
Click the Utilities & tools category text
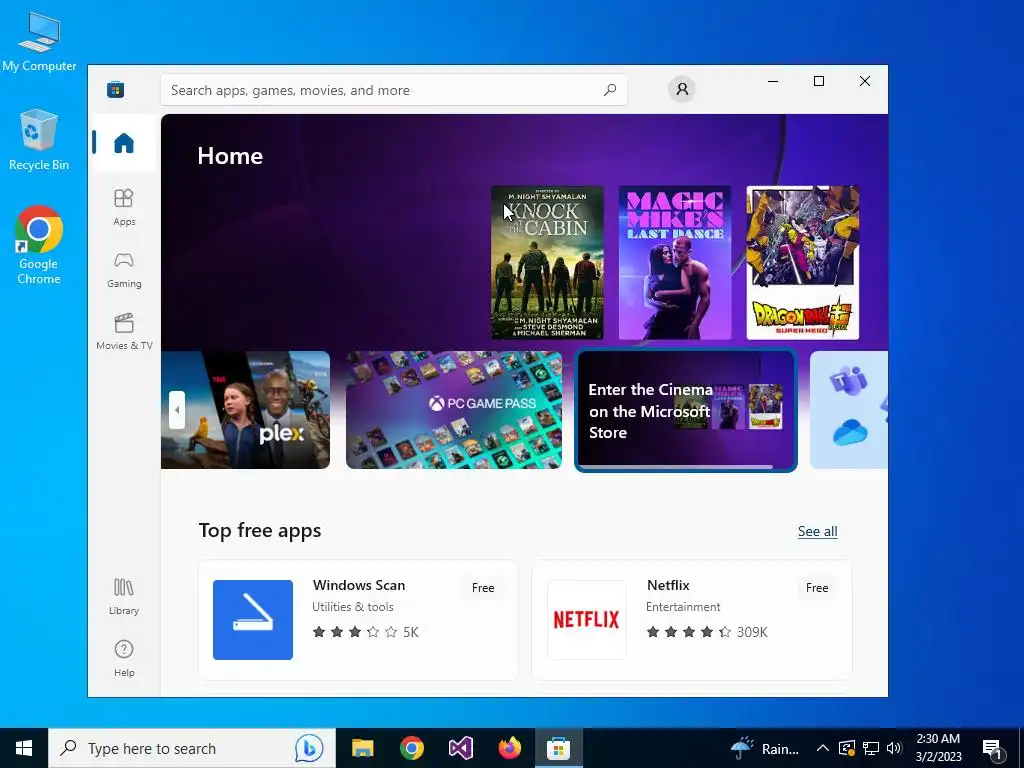pos(353,607)
